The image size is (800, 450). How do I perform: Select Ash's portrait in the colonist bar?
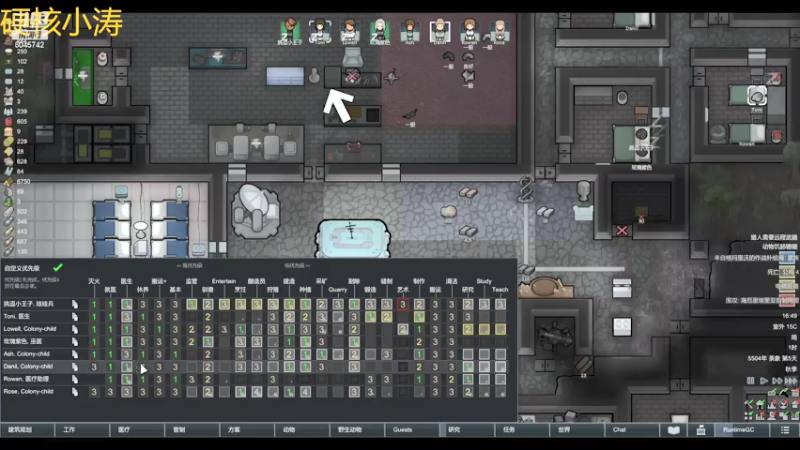[410, 32]
